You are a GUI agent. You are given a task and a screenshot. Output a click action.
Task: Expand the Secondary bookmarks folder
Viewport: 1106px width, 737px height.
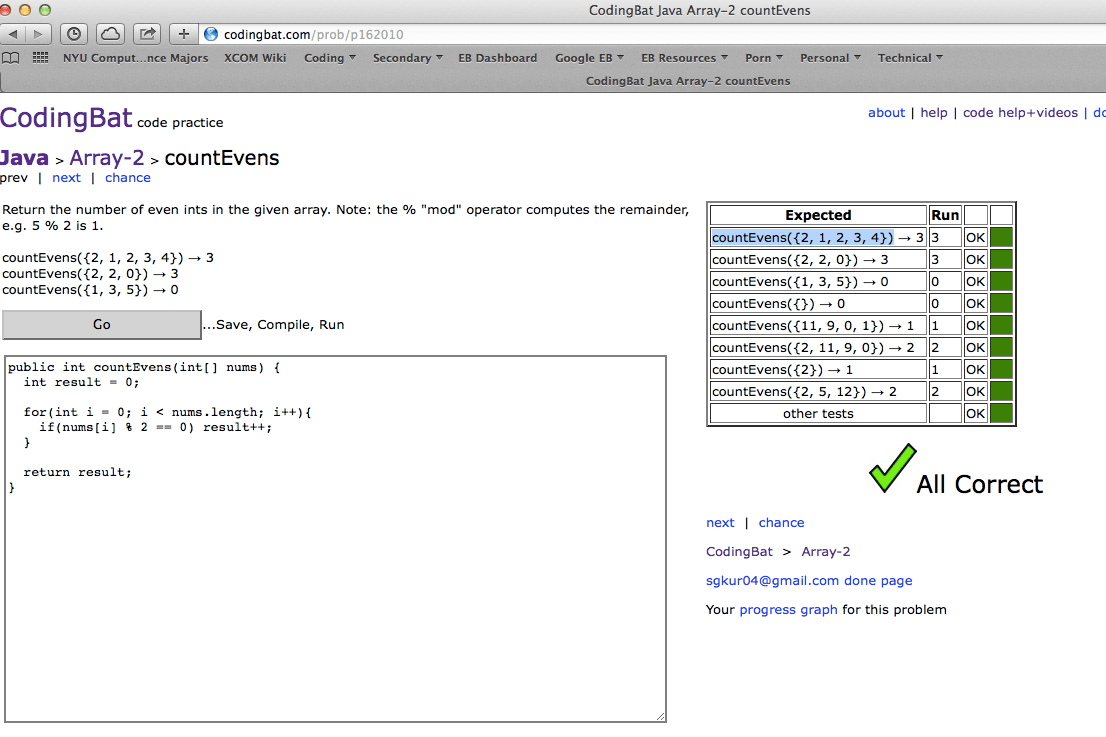coord(407,58)
